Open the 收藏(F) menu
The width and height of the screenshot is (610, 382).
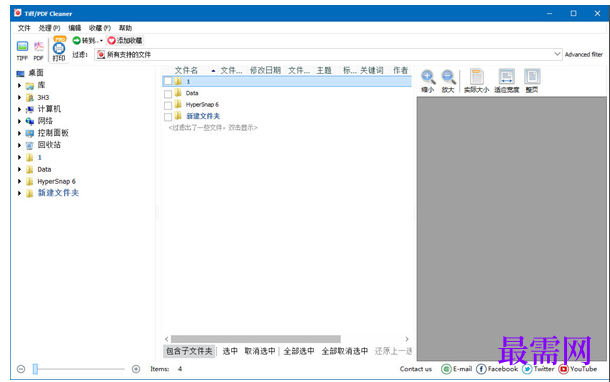coord(100,28)
